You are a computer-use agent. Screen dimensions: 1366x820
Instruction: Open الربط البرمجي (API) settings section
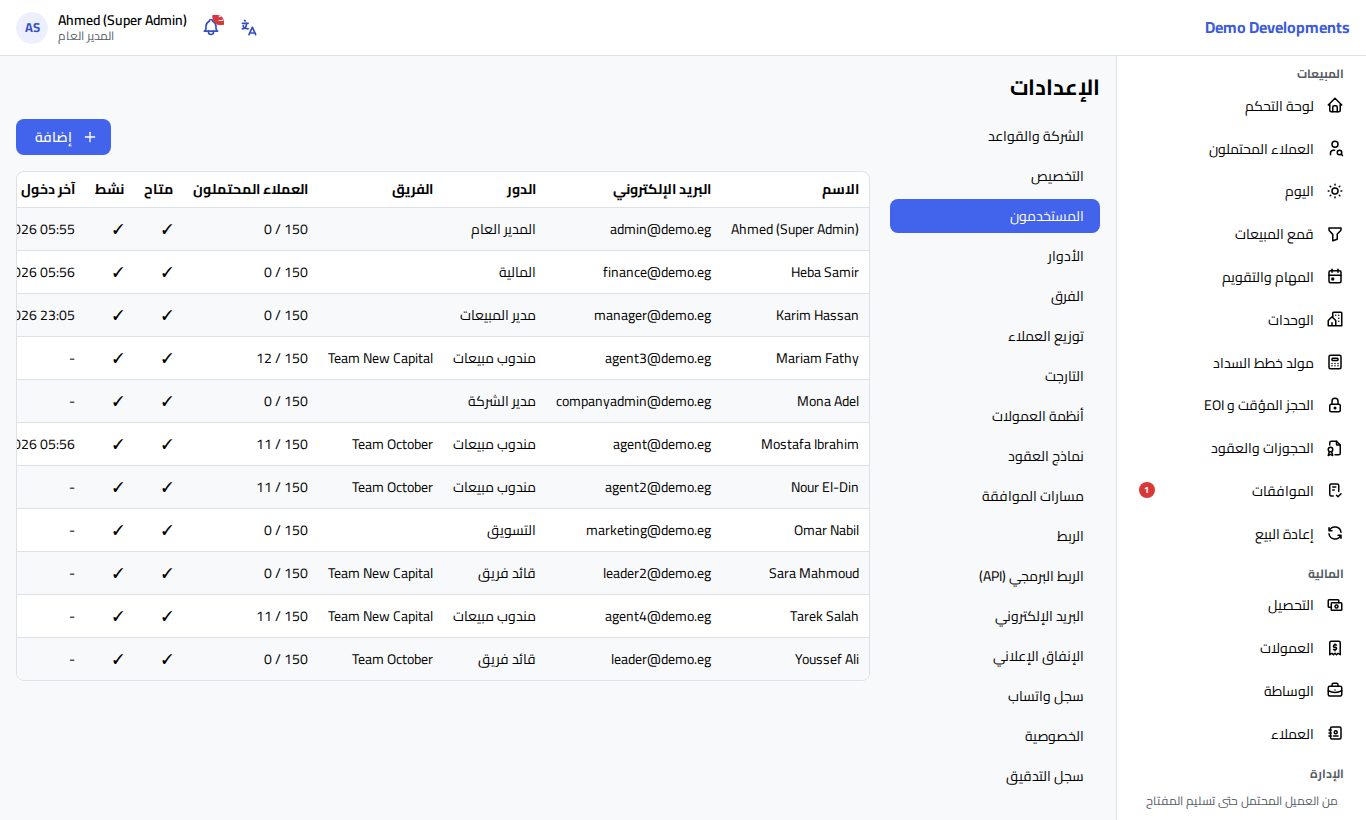click(995, 576)
